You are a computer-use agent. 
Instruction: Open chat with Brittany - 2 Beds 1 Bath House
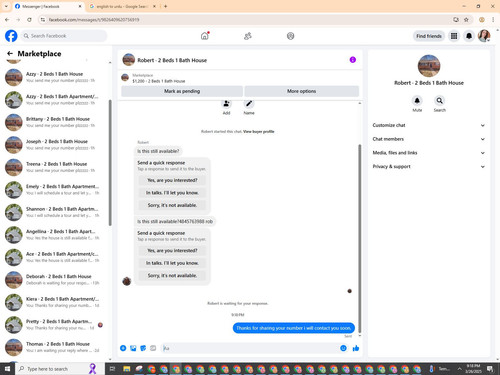click(56, 122)
